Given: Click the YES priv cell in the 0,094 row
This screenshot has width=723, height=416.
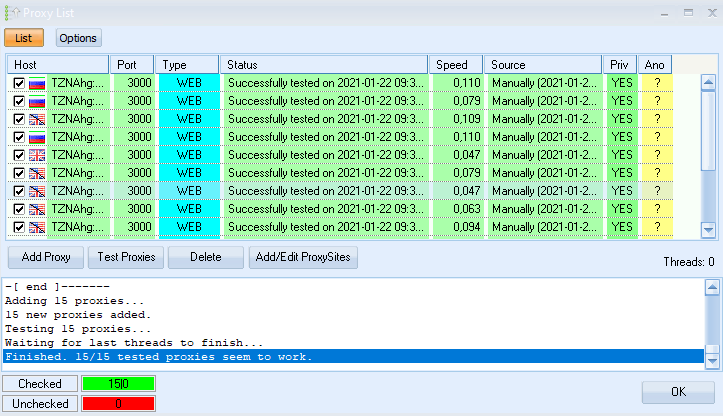Looking at the screenshot, I should [622, 227].
